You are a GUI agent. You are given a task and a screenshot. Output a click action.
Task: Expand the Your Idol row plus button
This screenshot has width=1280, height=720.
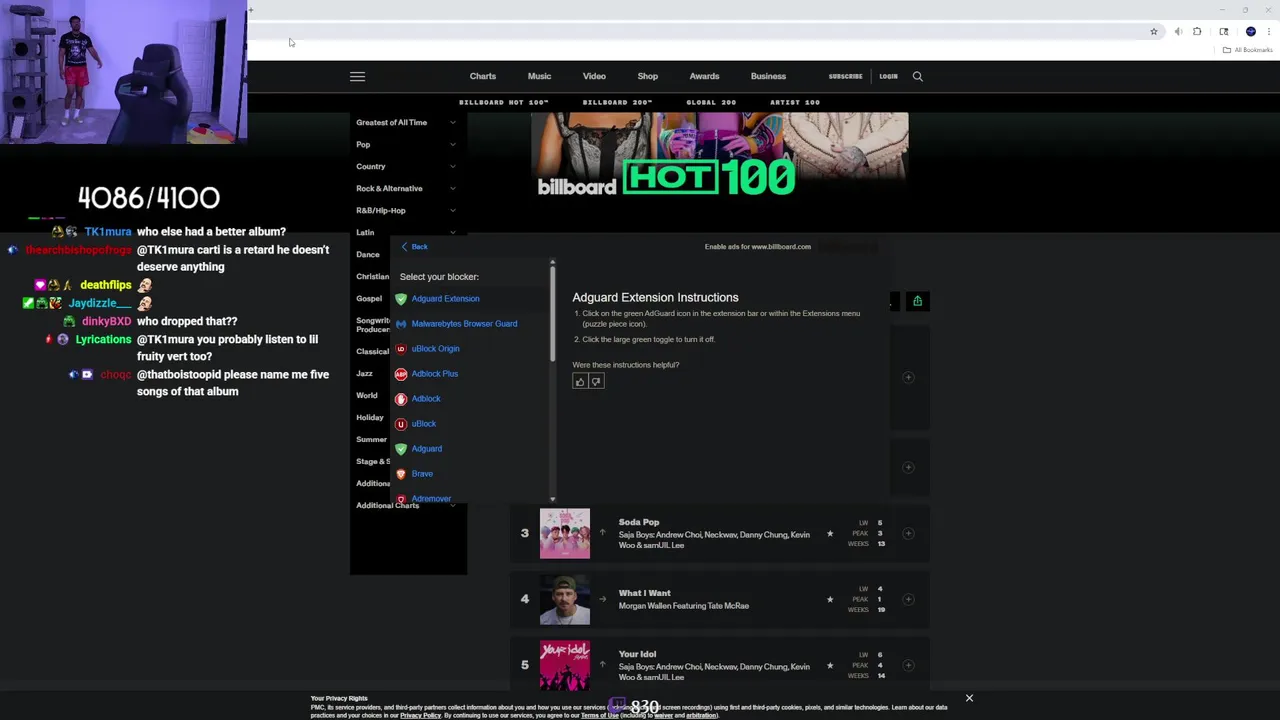click(908, 665)
